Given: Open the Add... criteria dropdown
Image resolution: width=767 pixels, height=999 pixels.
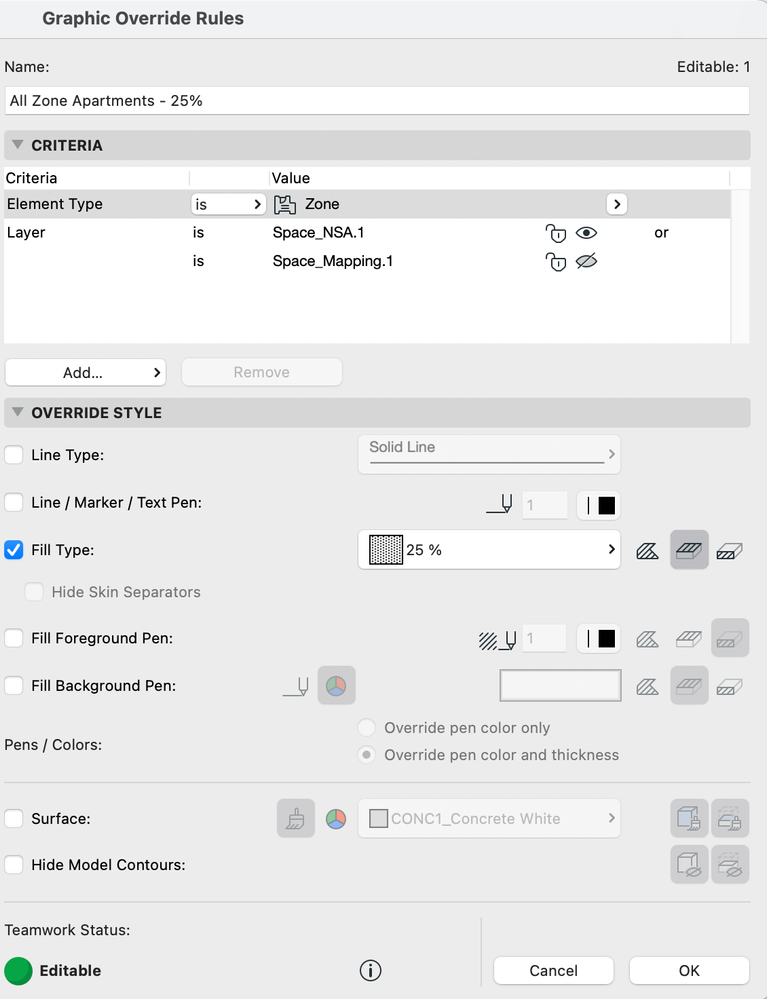Looking at the screenshot, I should 85,372.
